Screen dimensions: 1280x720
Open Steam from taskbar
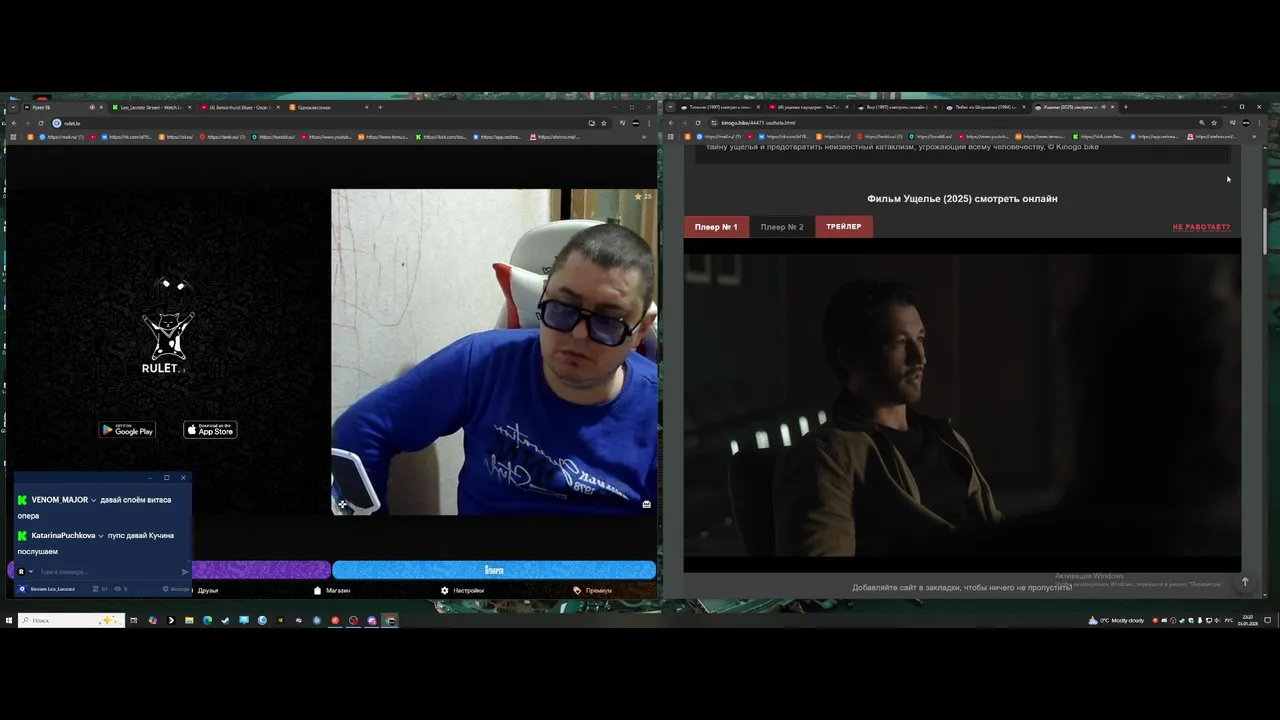pyautogui.click(x=225, y=620)
